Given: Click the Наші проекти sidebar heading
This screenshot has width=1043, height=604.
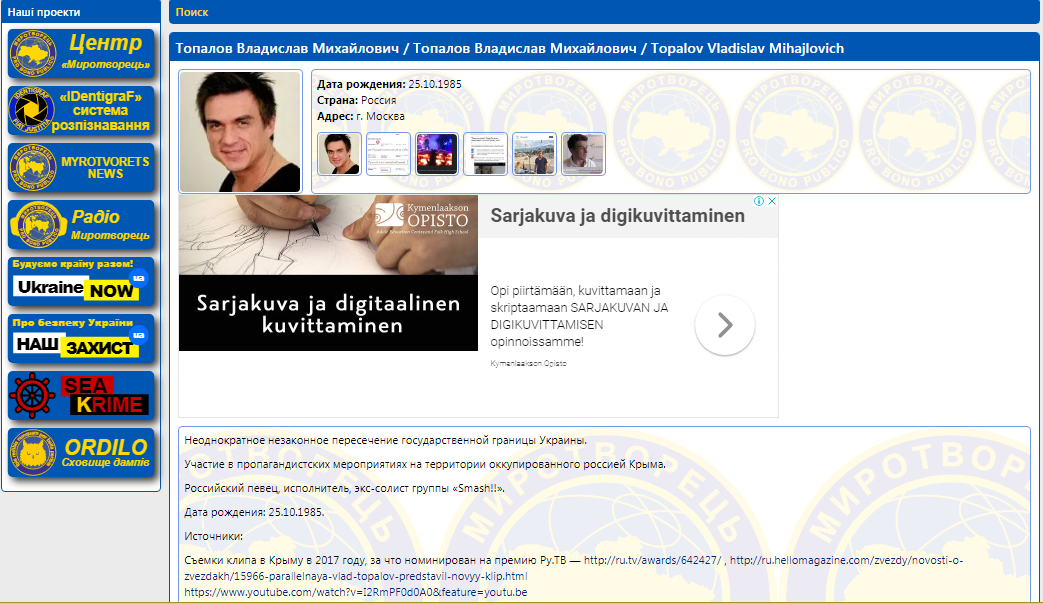Looking at the screenshot, I should [44, 12].
